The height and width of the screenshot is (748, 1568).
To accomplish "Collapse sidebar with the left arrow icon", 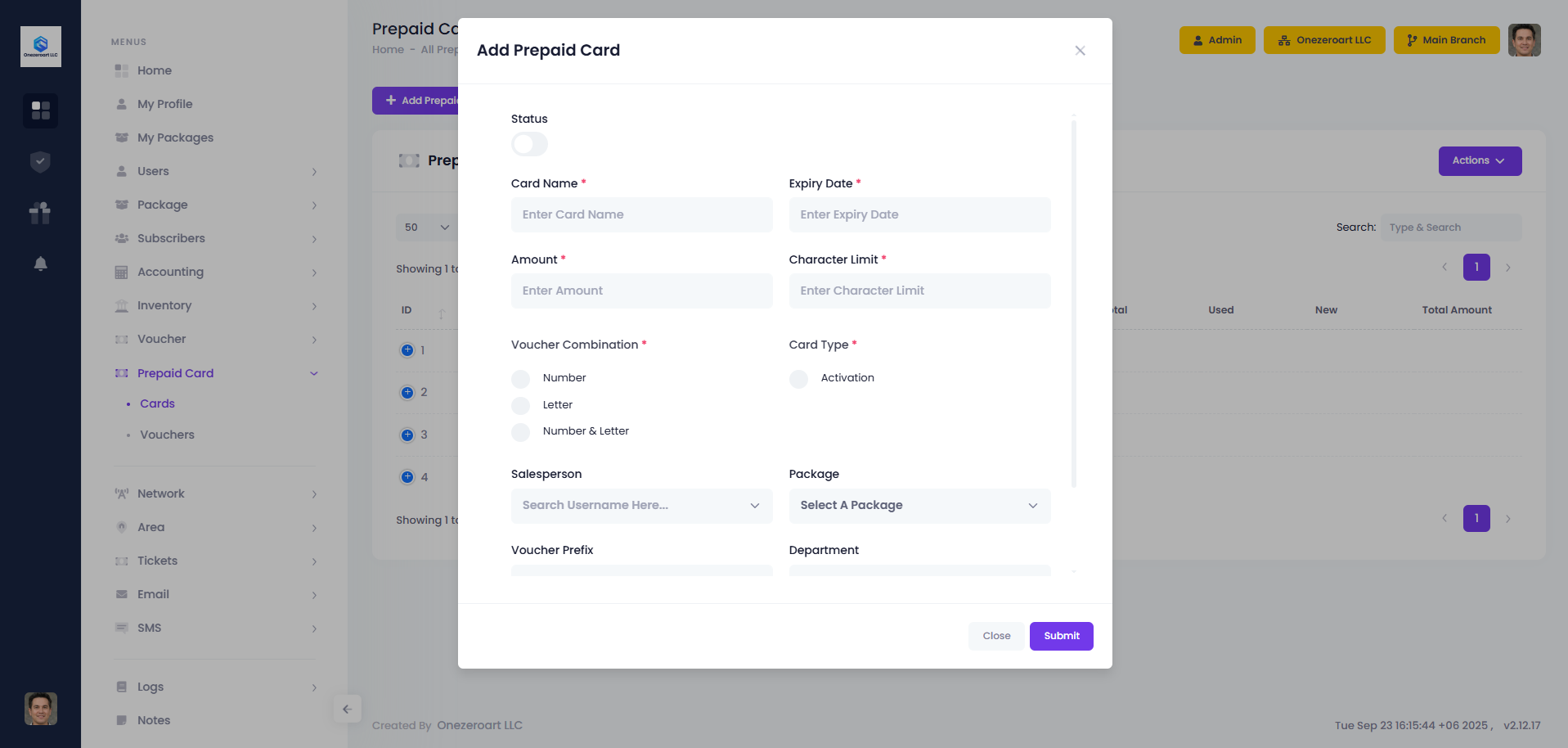I will pos(347,710).
